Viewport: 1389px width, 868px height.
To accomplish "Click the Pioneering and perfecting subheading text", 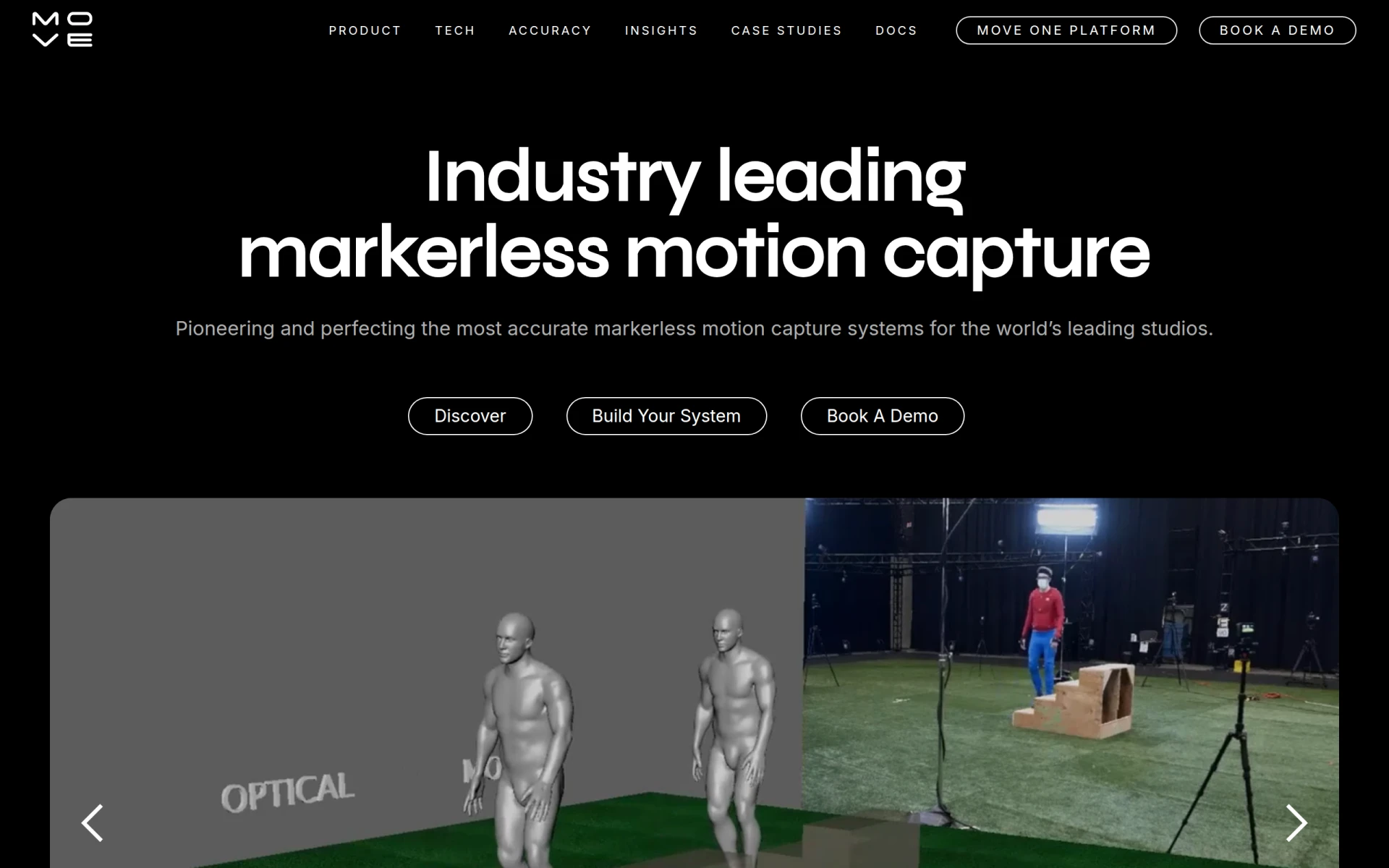I will 694,328.
